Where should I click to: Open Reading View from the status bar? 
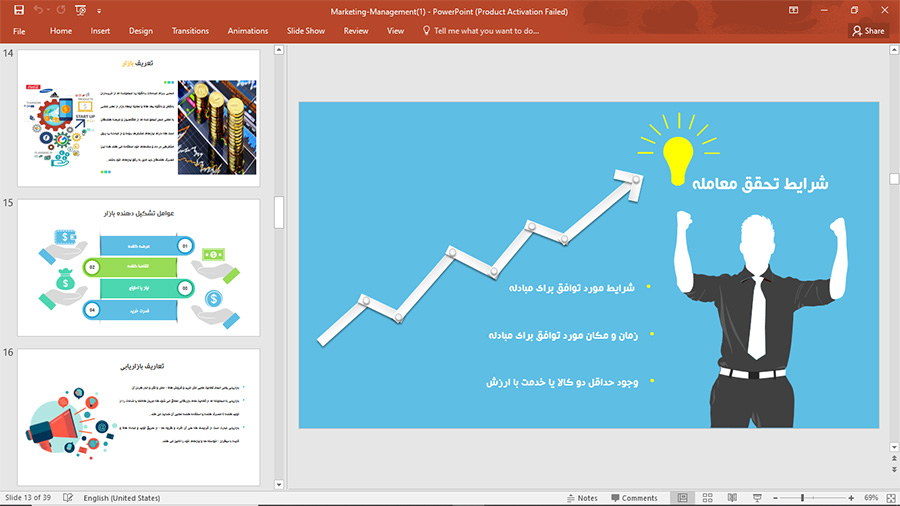[732, 498]
